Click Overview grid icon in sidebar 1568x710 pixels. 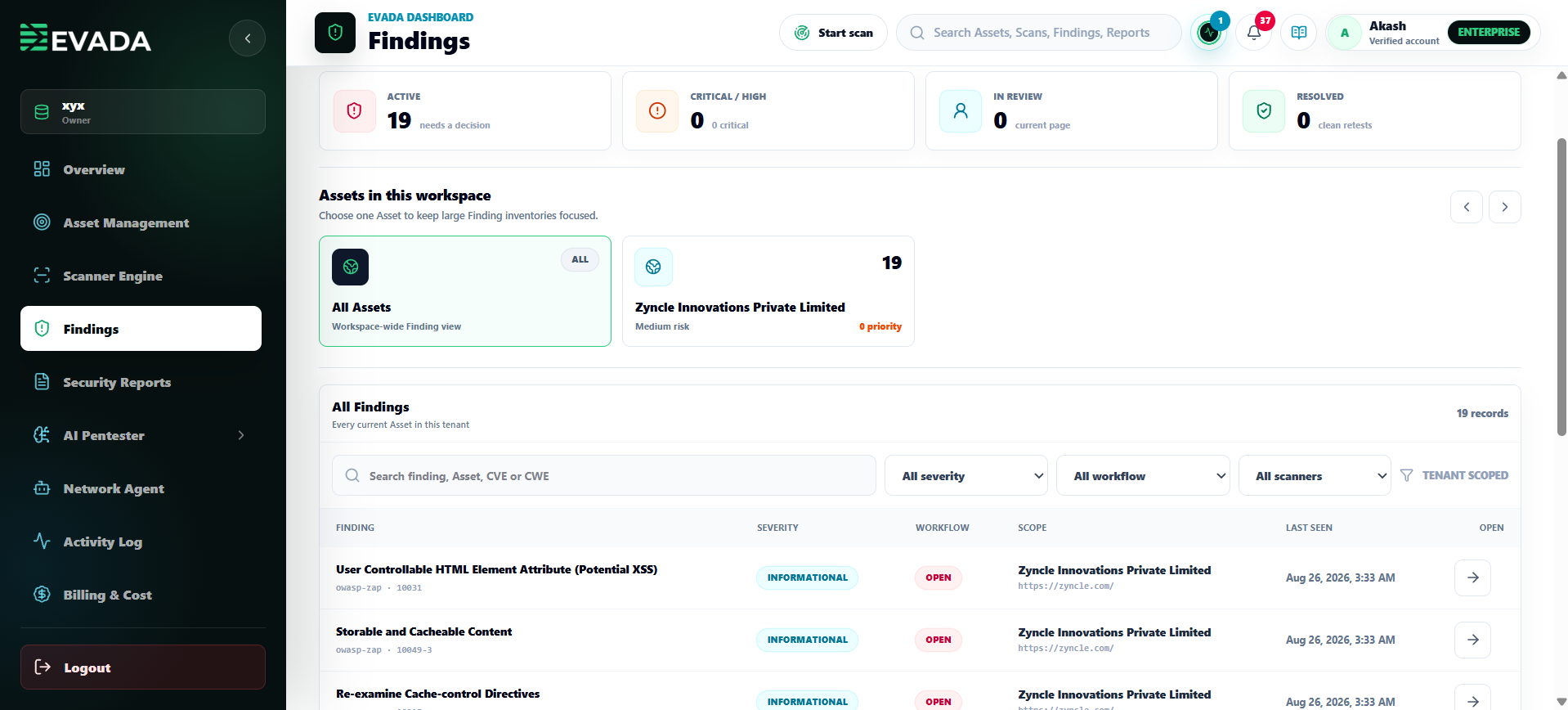(42, 169)
